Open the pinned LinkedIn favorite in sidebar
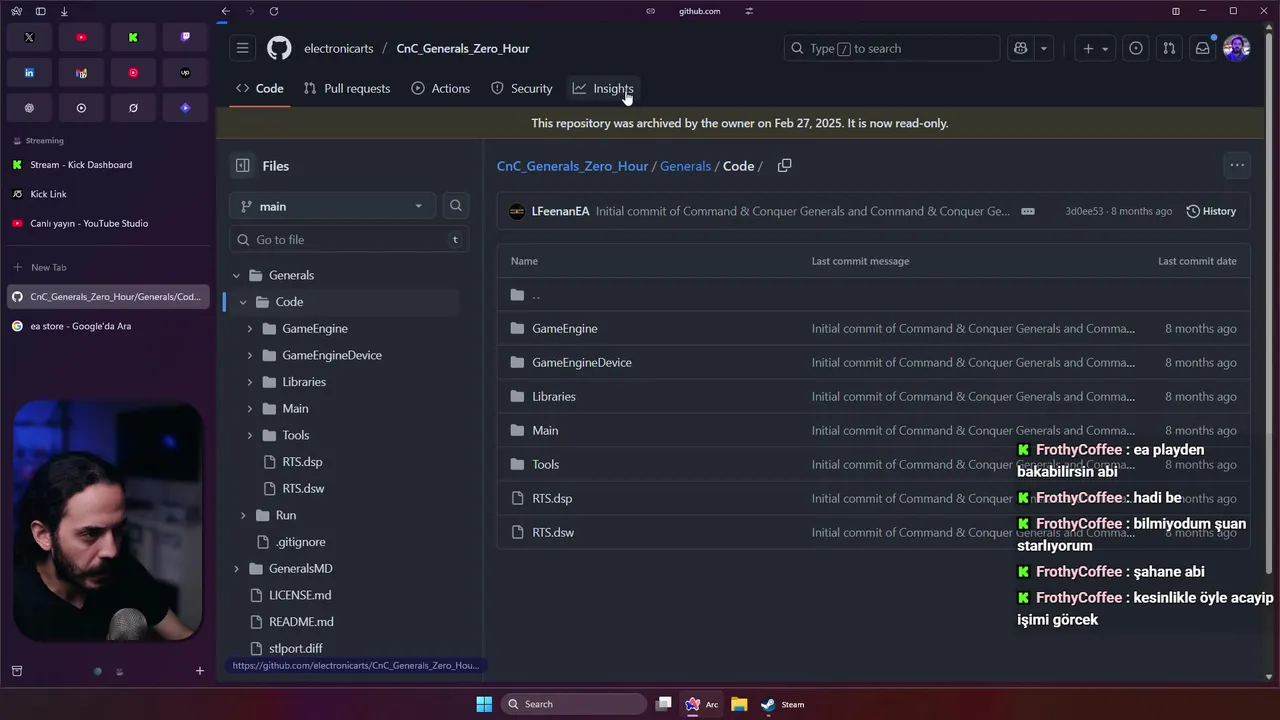 point(29,72)
